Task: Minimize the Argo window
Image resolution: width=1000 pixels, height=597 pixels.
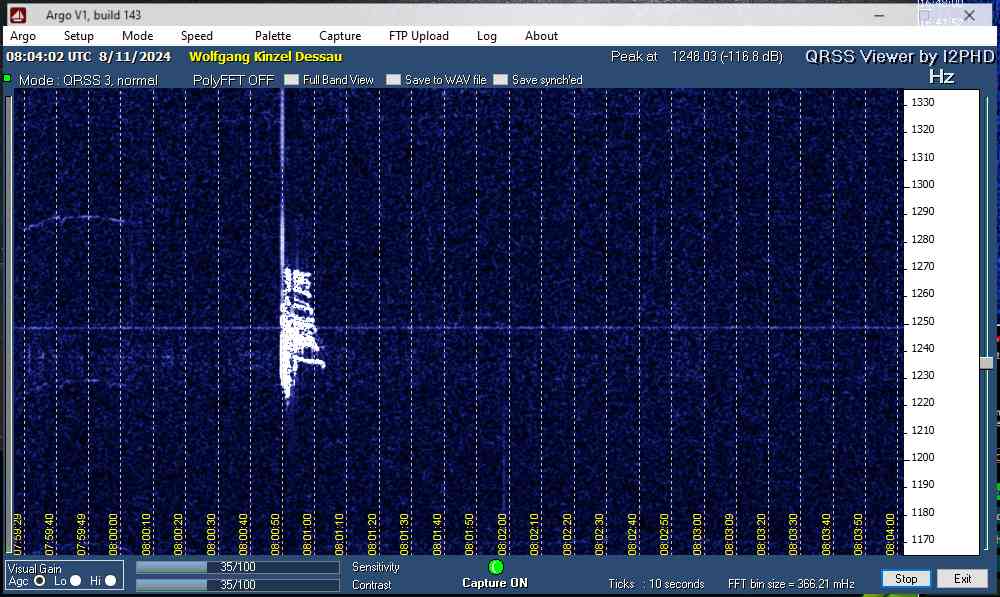Action: tap(879, 15)
